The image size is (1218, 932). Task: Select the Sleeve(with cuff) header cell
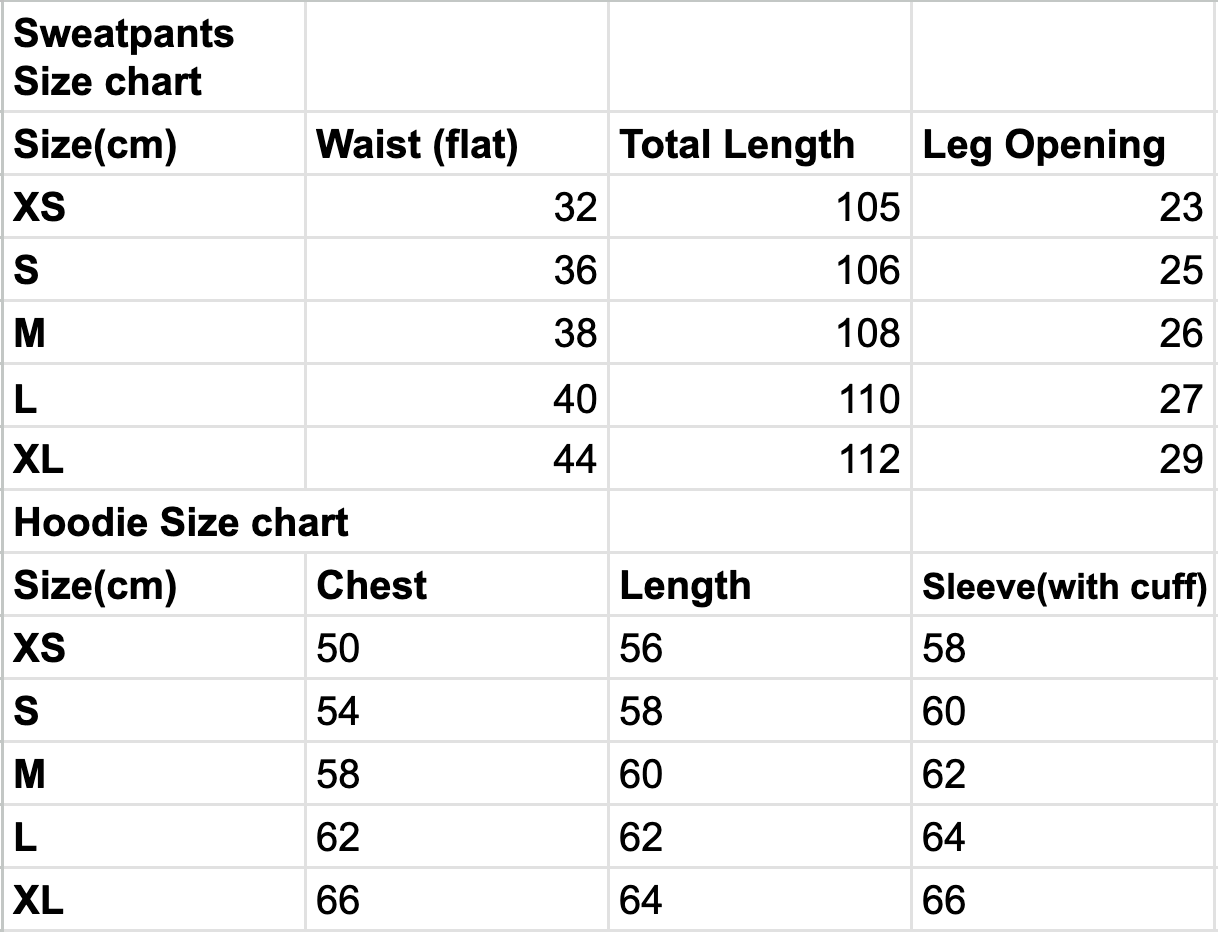(x=1063, y=587)
